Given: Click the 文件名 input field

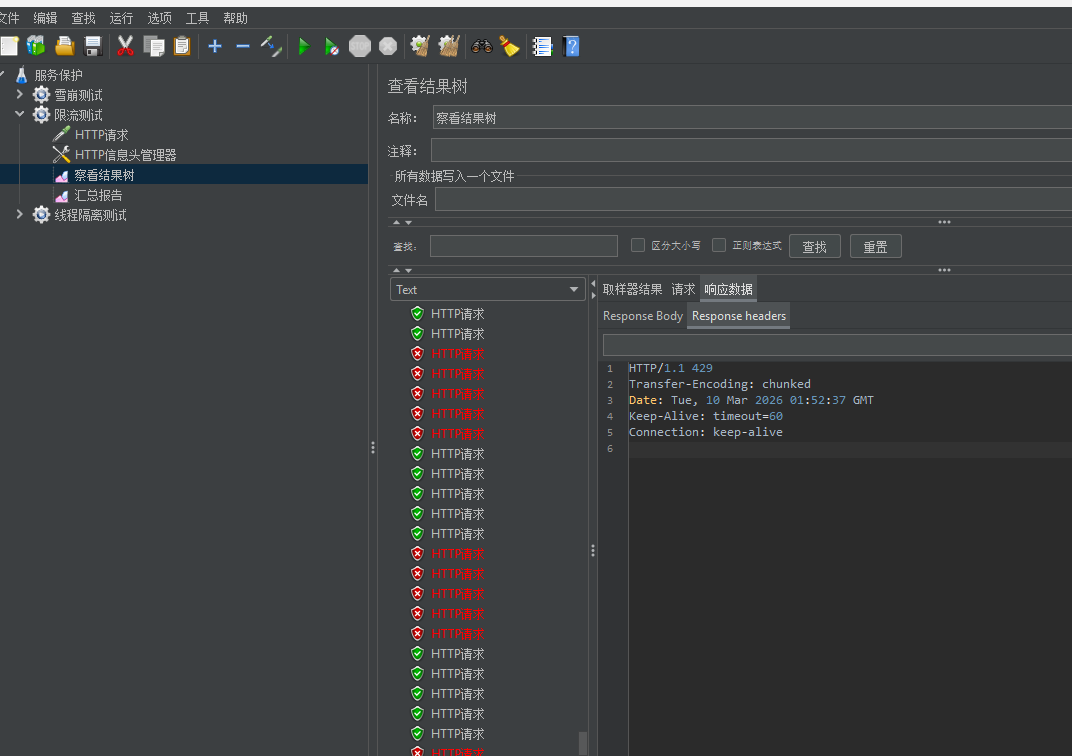Looking at the screenshot, I should [753, 200].
